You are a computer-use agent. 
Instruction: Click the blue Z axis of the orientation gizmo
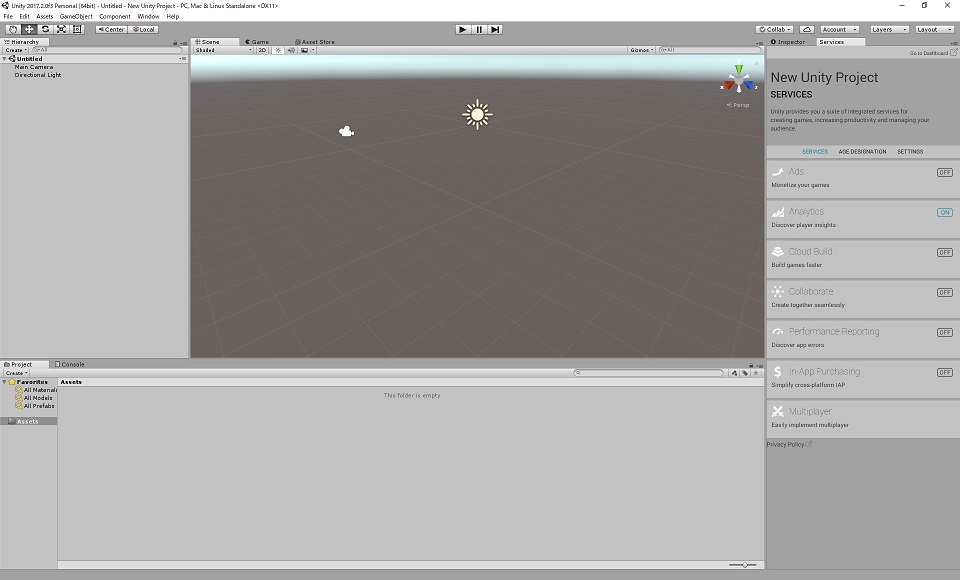pyautogui.click(x=749, y=85)
